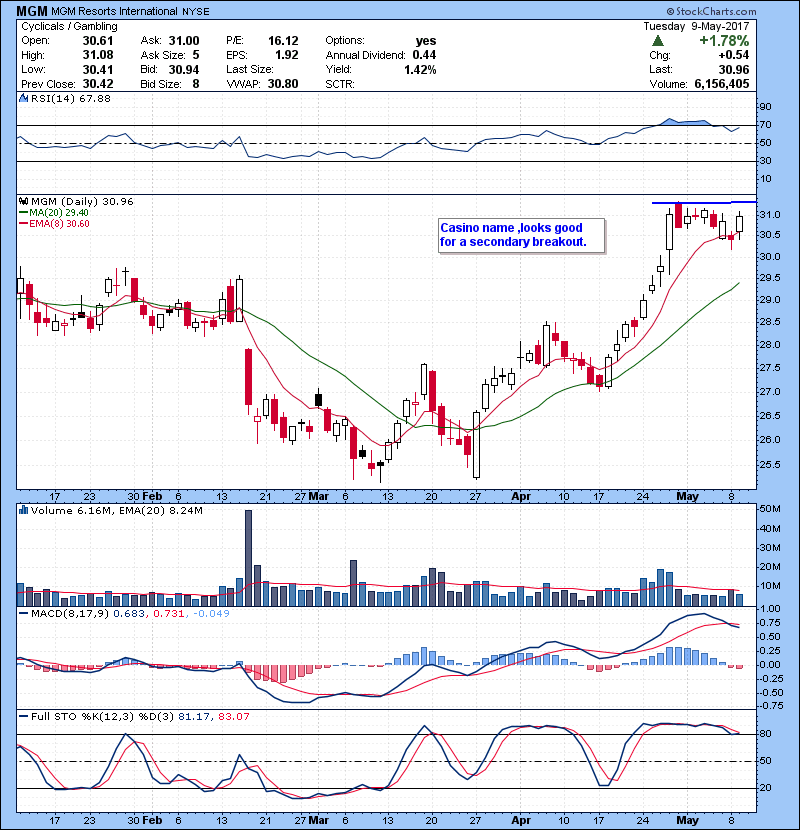Click the Open value 30.61

98,41
